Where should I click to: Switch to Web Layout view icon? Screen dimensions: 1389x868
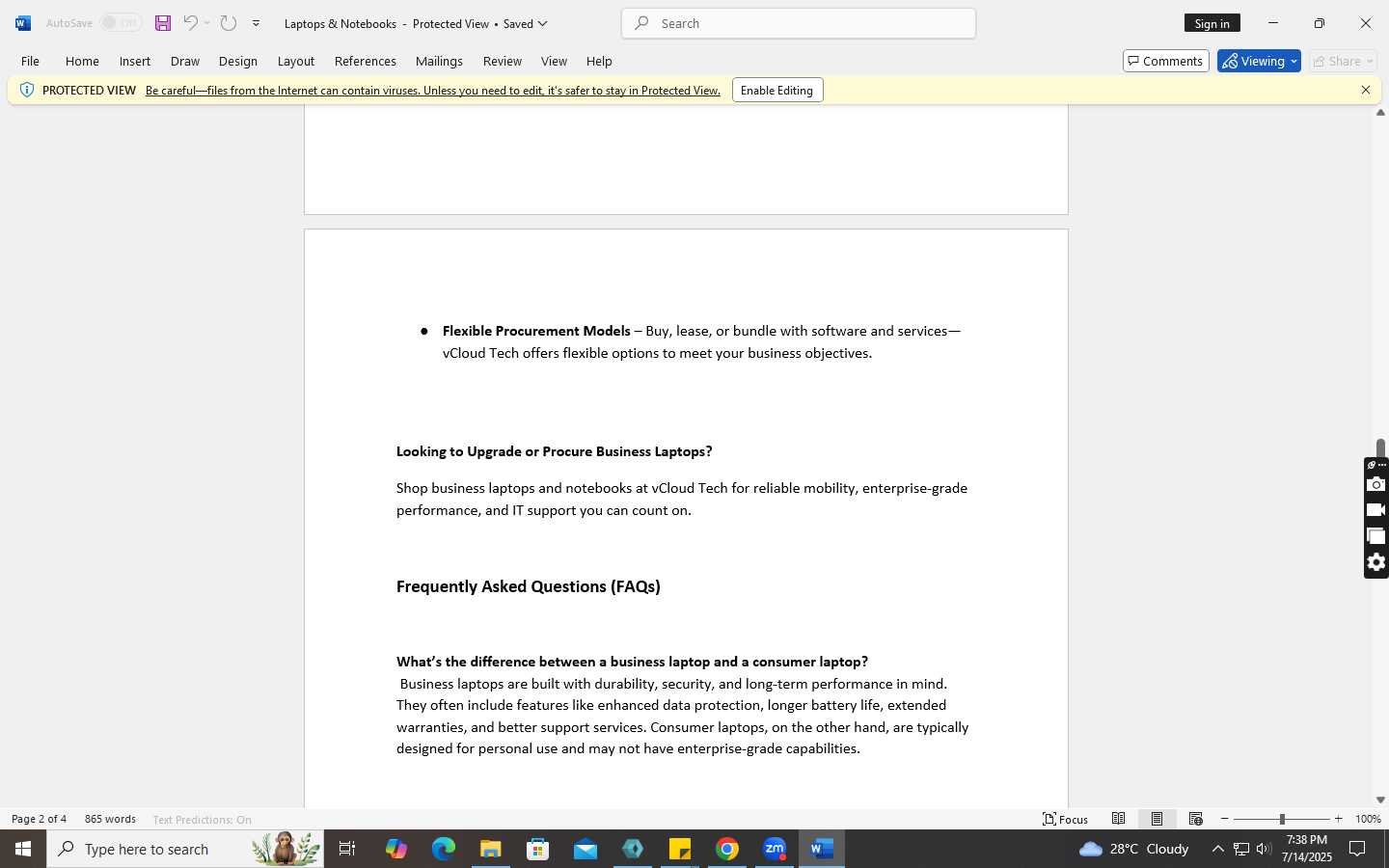1196,819
